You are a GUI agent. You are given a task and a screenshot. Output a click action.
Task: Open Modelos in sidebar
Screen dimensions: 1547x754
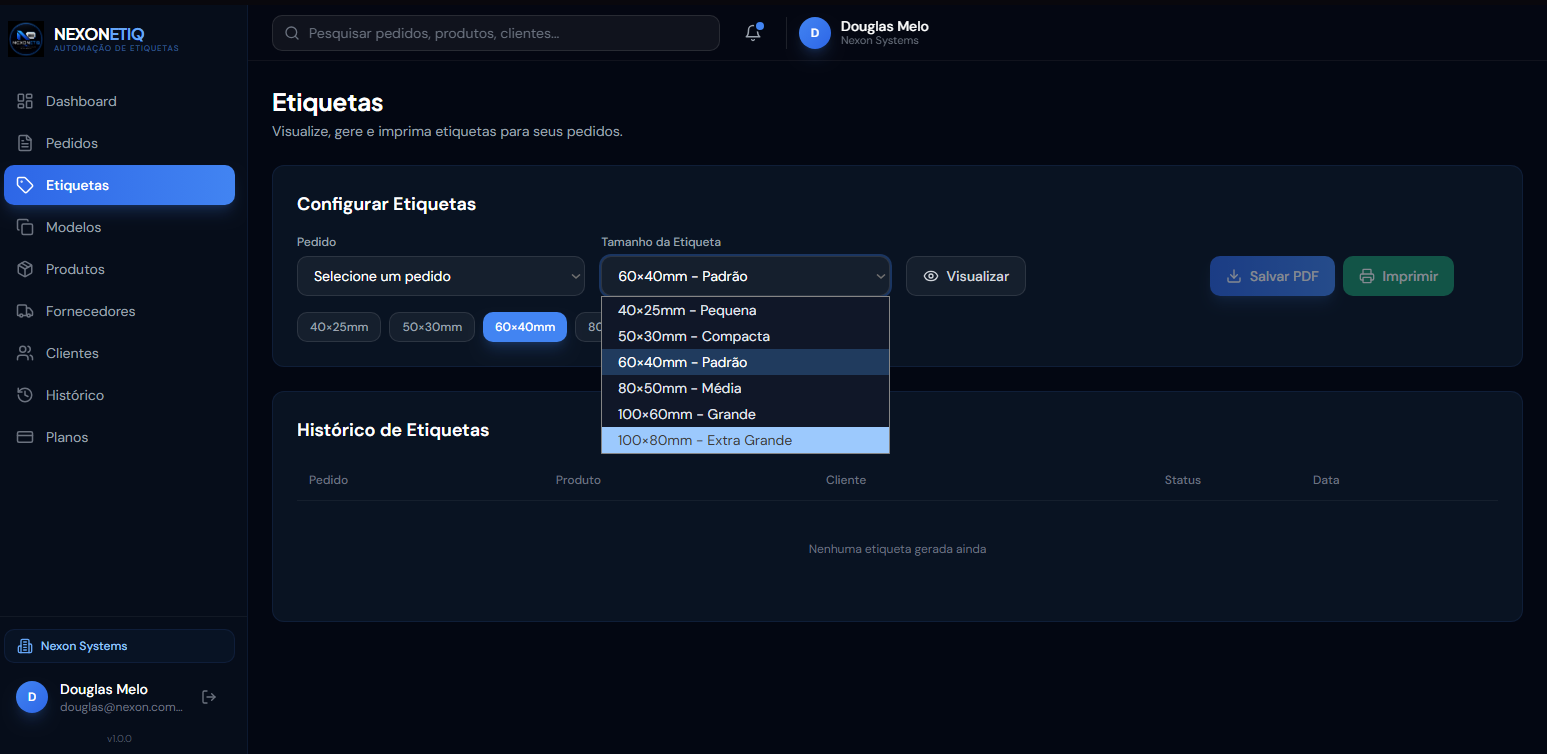coord(119,227)
